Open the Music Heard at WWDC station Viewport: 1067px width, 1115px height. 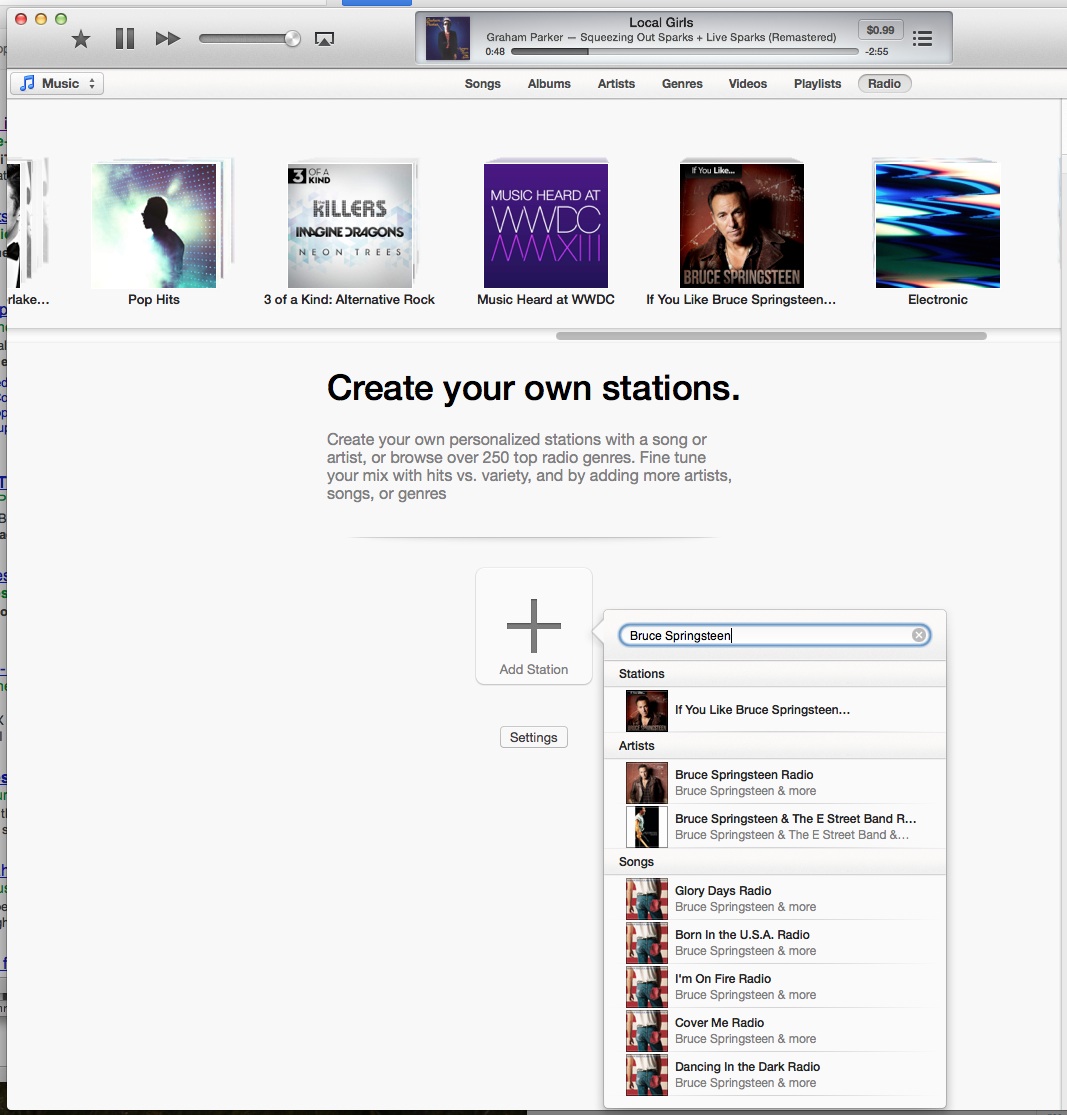coord(545,226)
